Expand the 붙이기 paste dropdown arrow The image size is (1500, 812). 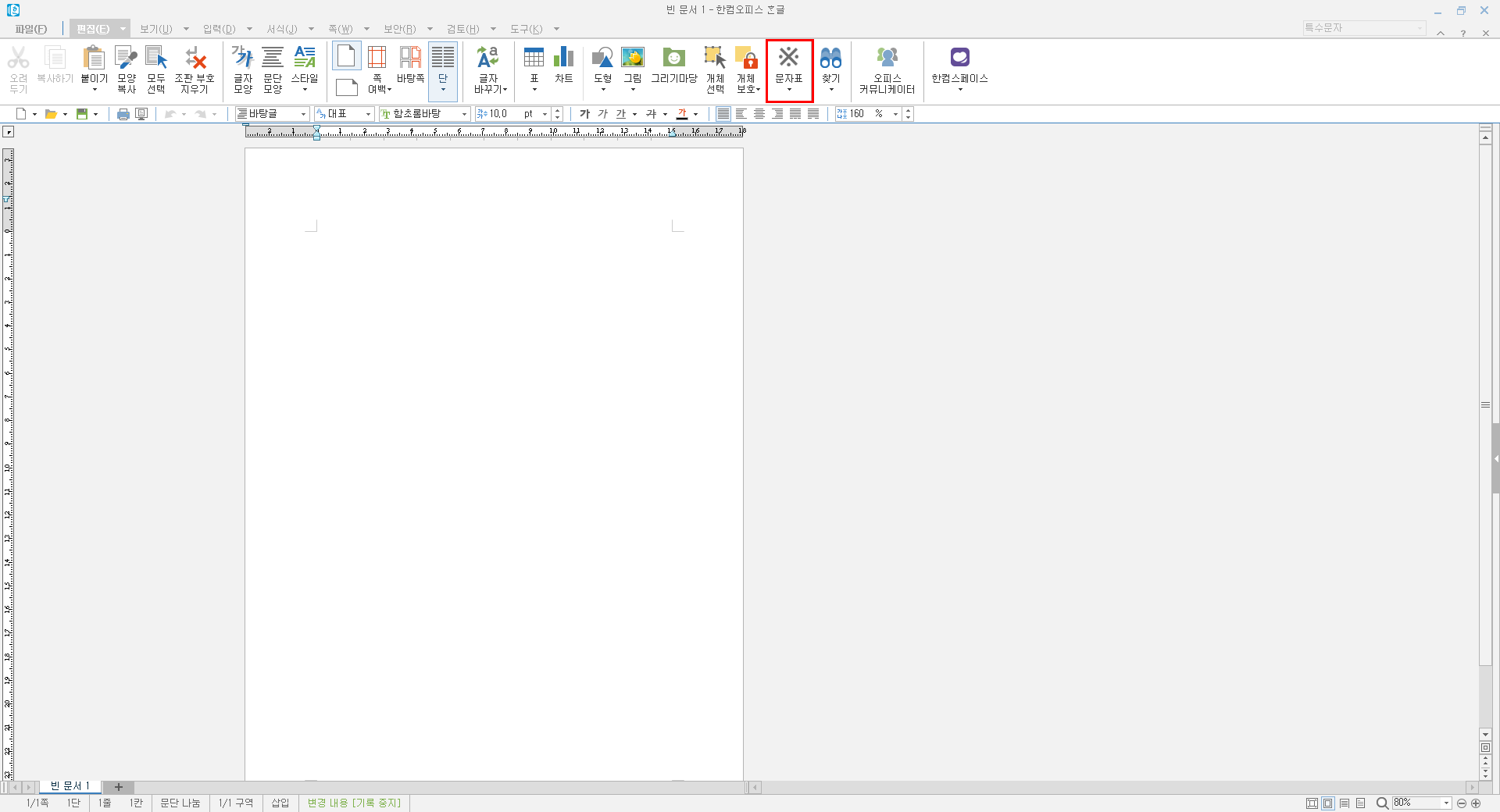click(95, 90)
